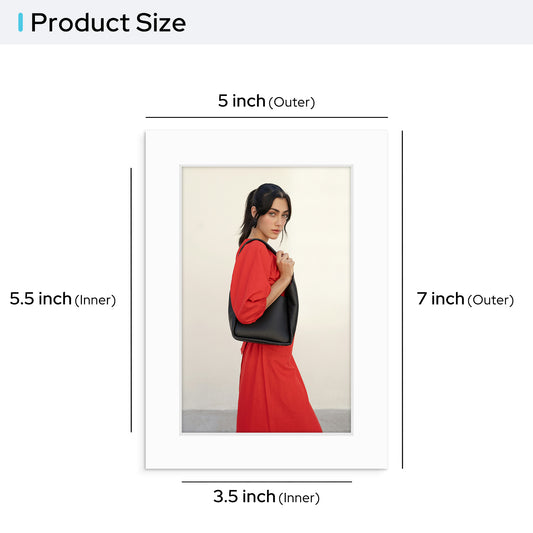
Task: Click the white mat border above the photo
Action: tap(266, 148)
